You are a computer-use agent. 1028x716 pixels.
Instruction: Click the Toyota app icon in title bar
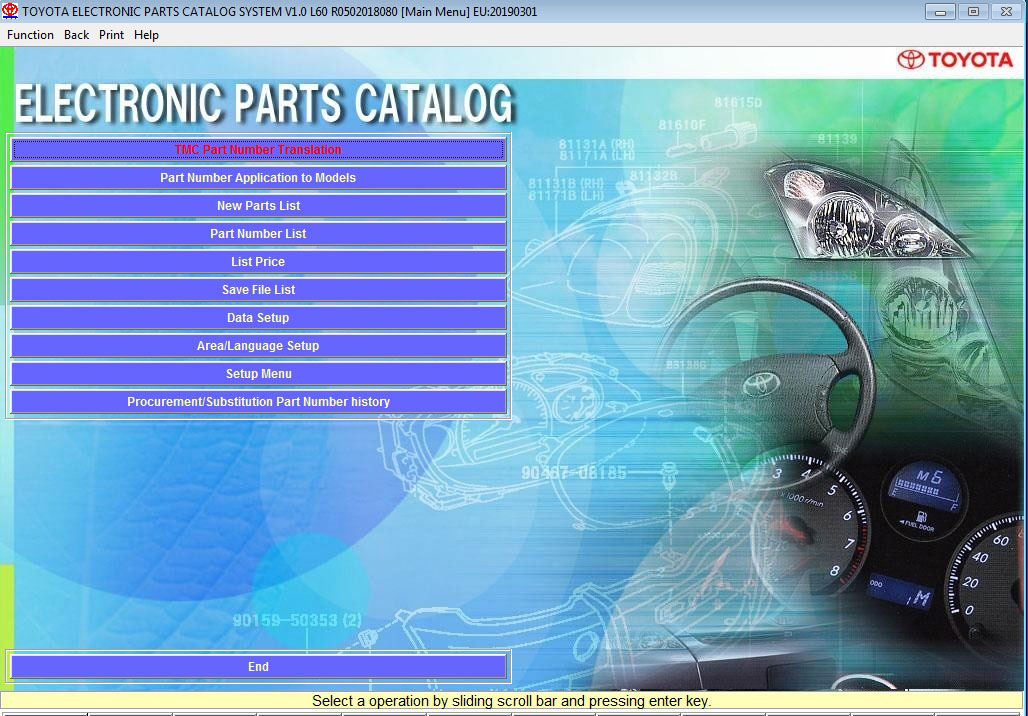tap(10, 11)
